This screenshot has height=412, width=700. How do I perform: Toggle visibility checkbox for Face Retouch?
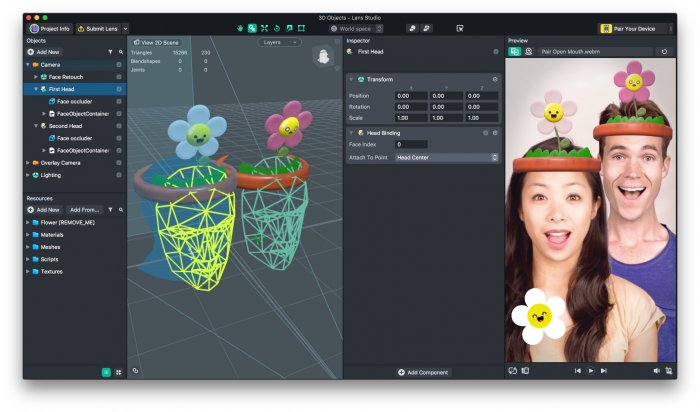coord(119,76)
